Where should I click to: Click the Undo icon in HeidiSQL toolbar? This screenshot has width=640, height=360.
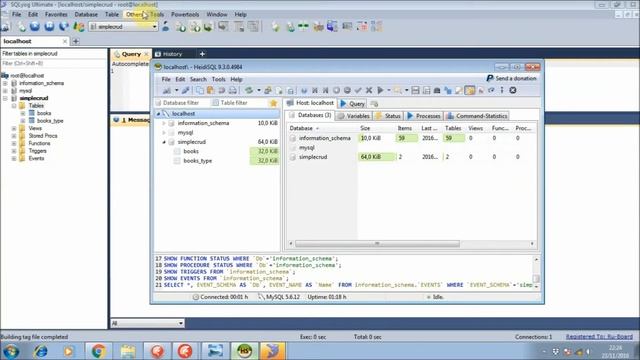[x=222, y=91]
